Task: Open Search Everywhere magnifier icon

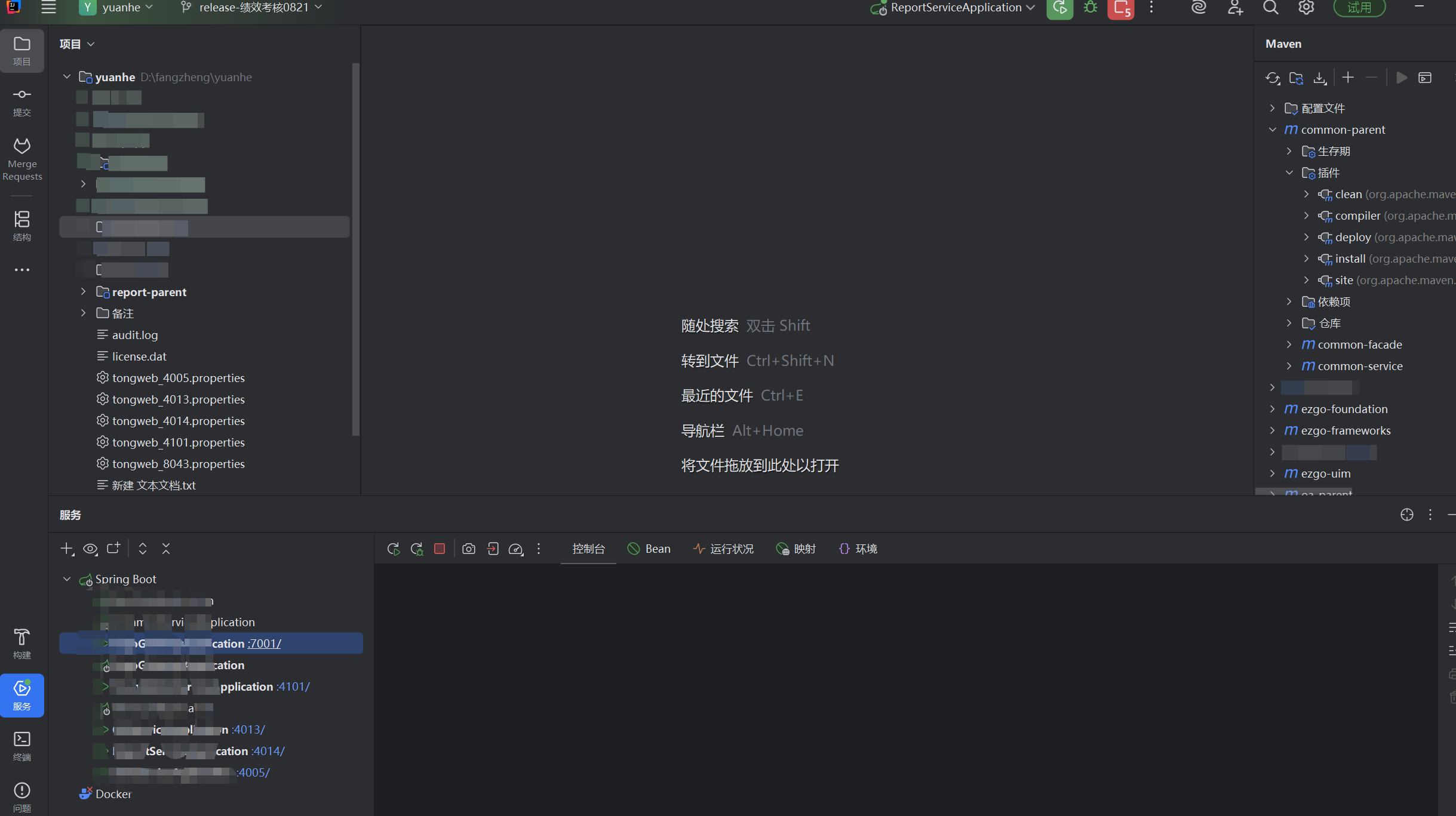Action: point(1270,7)
